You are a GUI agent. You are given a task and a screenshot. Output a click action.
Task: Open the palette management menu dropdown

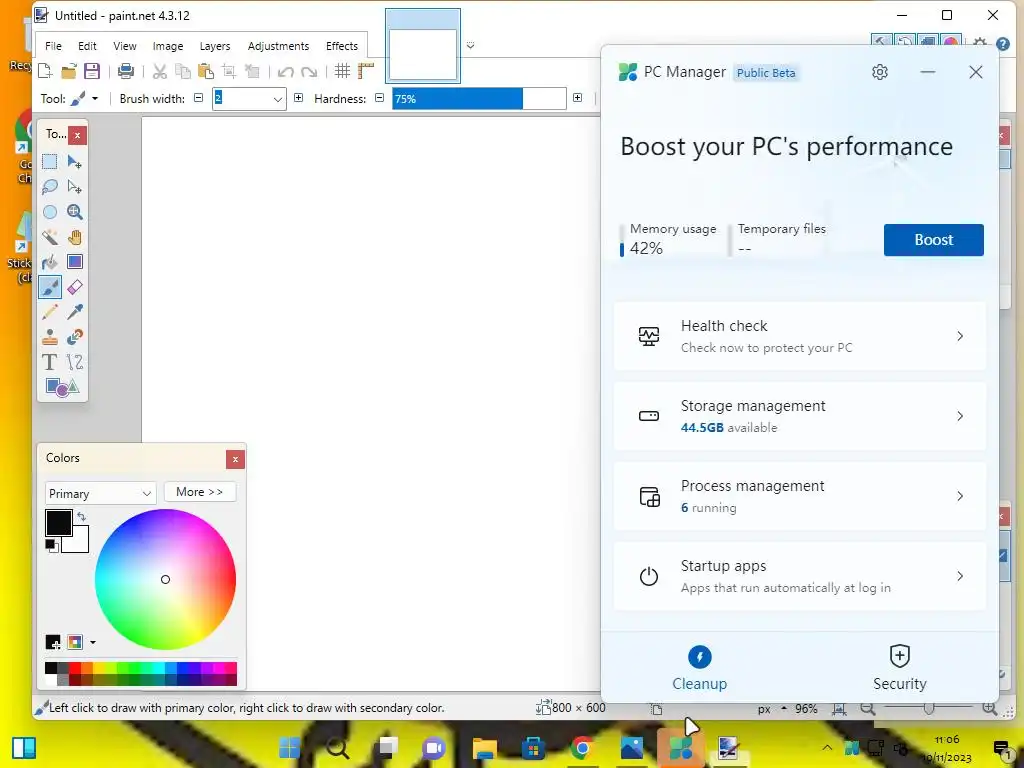click(93, 643)
